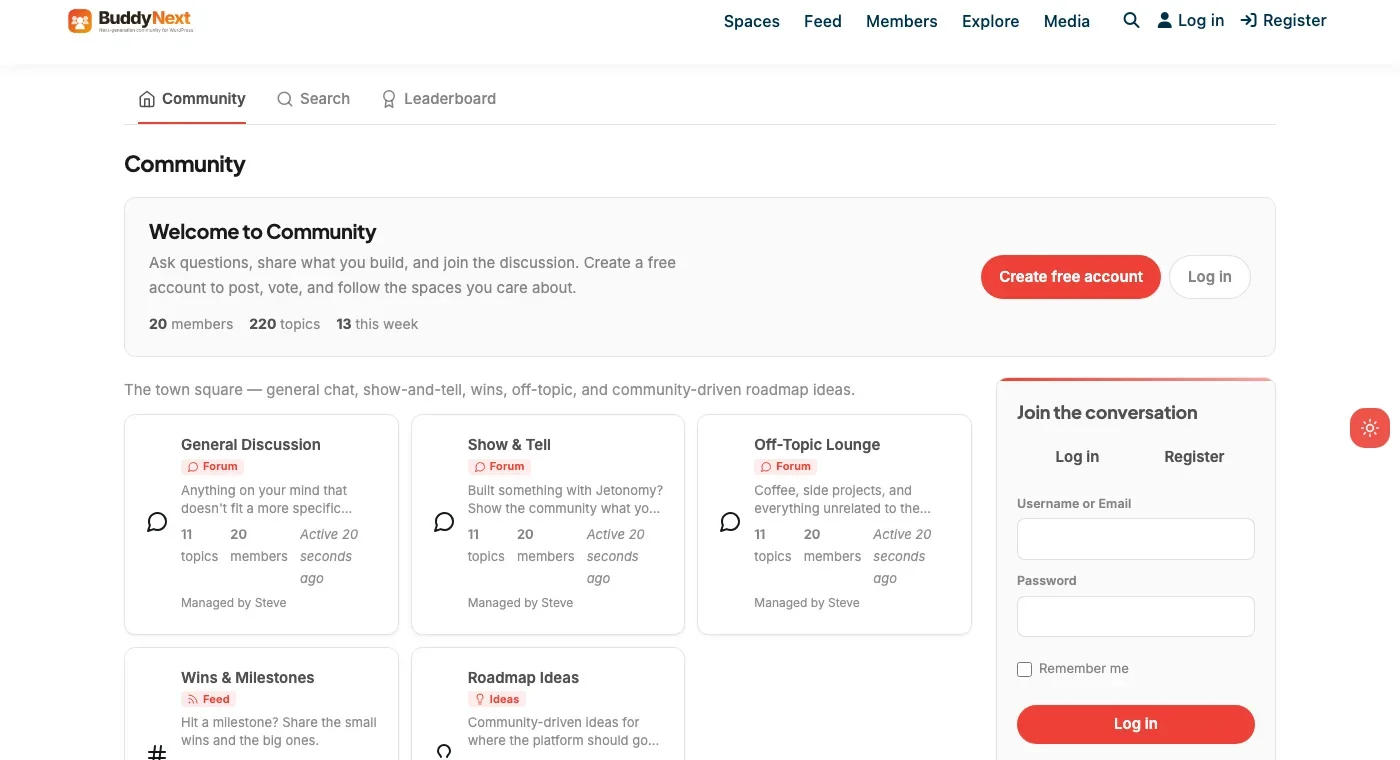
Task: Open General Discussion forum title
Action: [251, 445]
